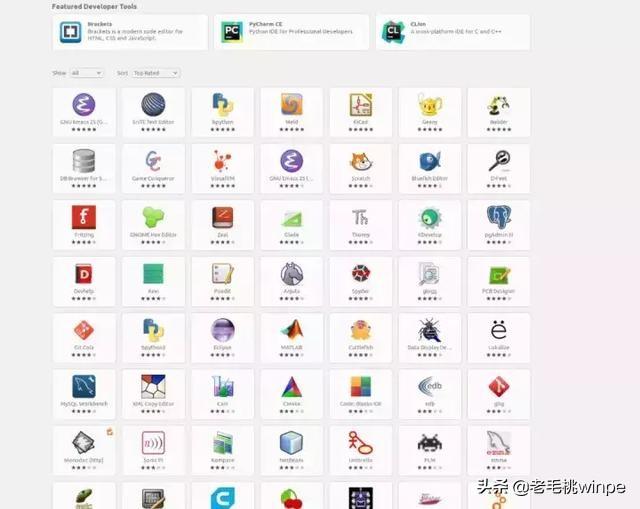Open the bpython app tile
Viewport: 640px width, 509px height.
tap(222, 112)
